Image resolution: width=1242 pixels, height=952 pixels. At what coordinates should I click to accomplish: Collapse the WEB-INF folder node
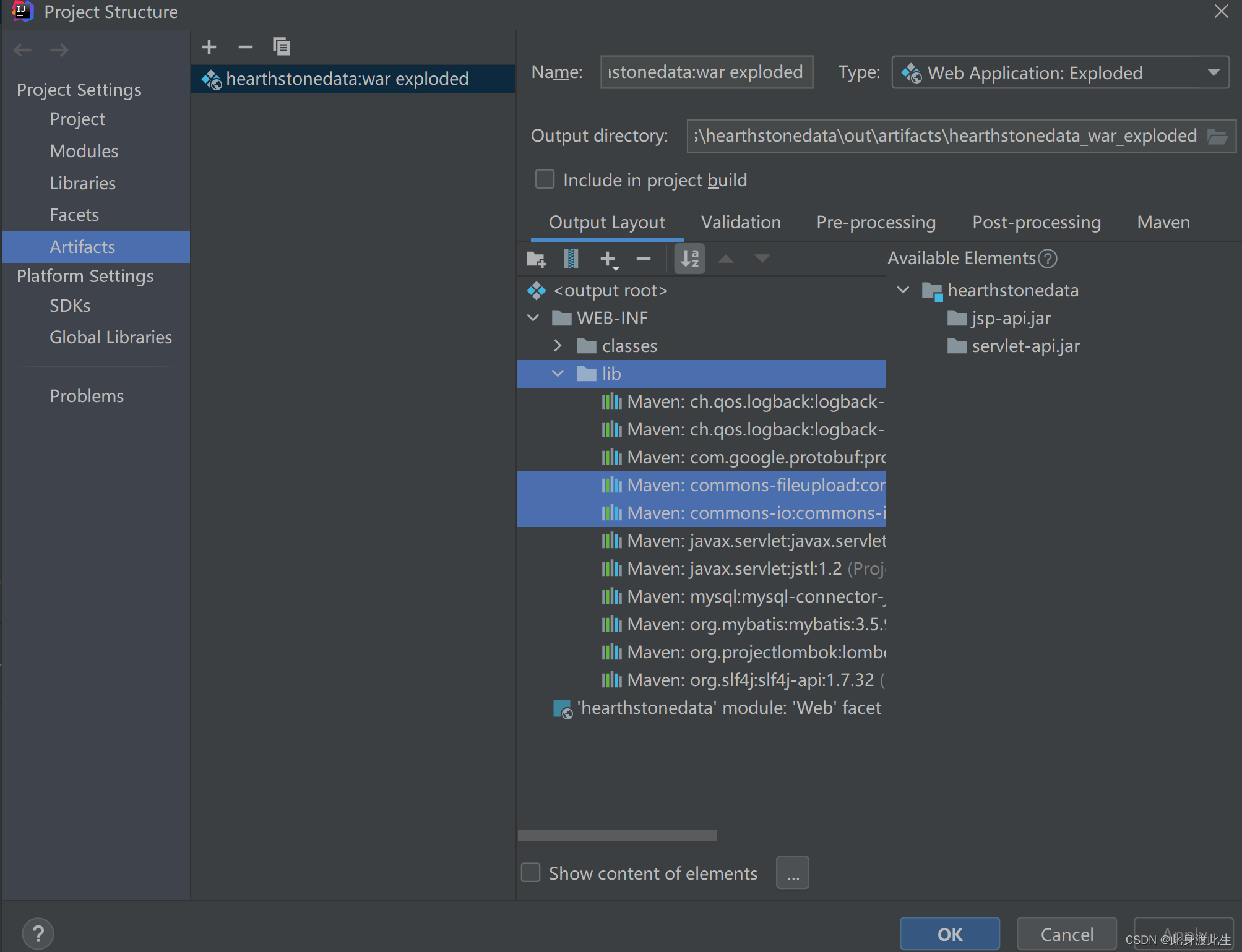pos(533,318)
